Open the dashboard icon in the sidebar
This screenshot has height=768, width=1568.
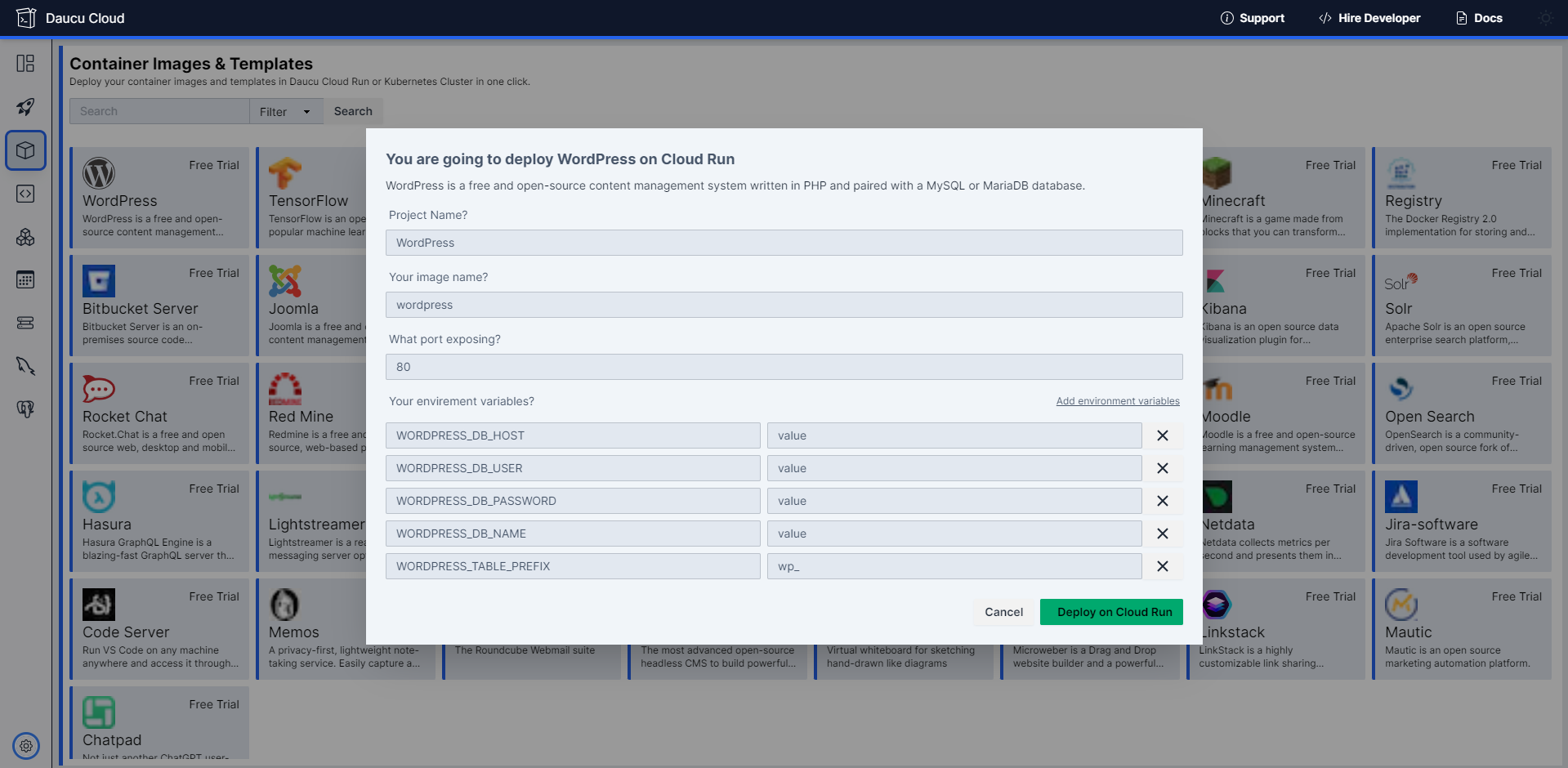click(25, 63)
